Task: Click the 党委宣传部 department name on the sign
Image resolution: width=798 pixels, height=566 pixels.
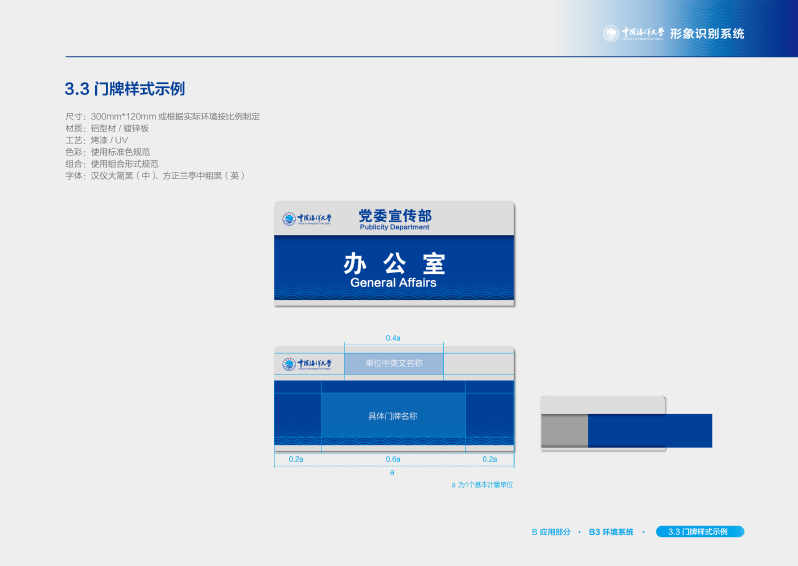Action: [x=394, y=215]
